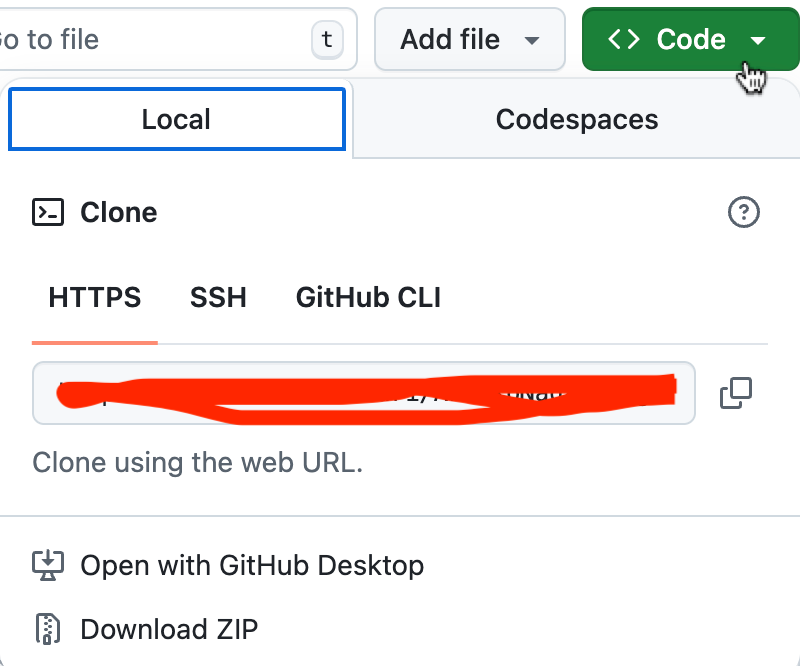Toggle the green Code dropdown caret

[758, 40]
